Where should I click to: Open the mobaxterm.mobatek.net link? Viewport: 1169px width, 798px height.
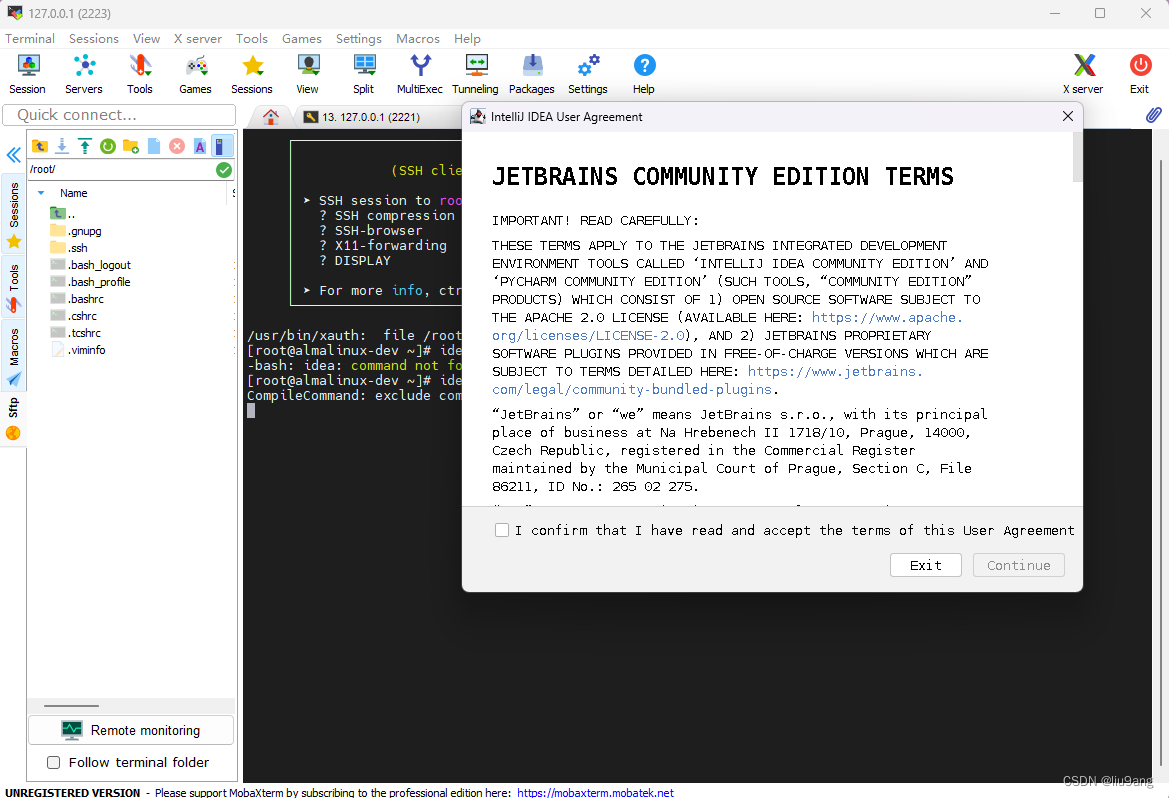point(595,792)
